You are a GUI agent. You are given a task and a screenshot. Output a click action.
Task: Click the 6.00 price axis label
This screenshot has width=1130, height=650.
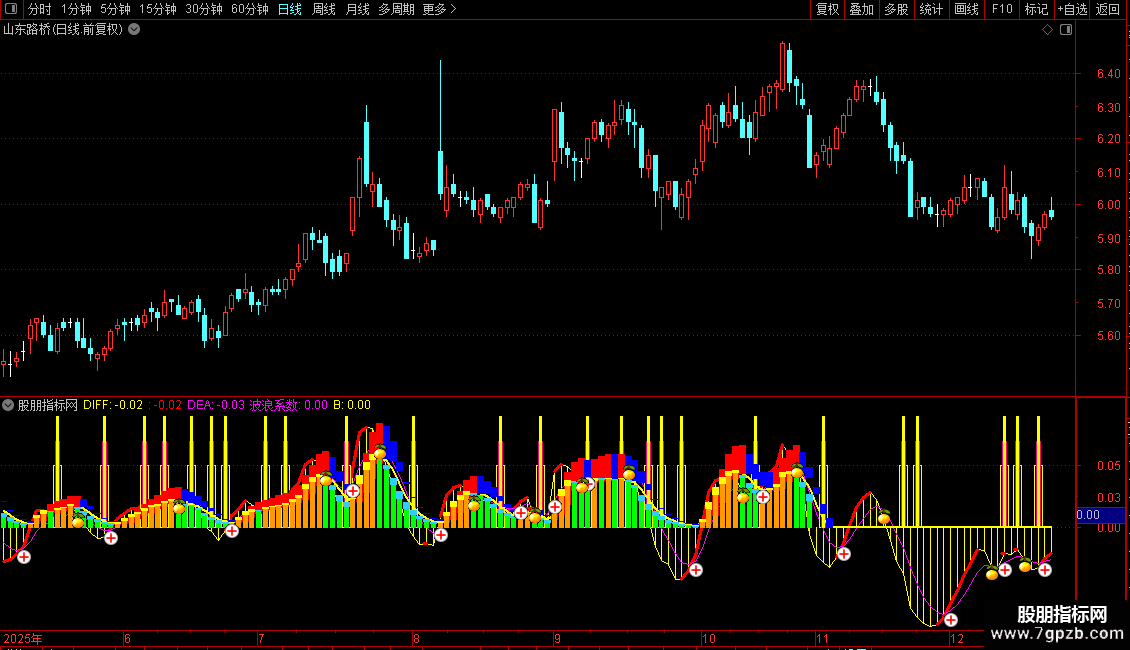[x=1108, y=205]
